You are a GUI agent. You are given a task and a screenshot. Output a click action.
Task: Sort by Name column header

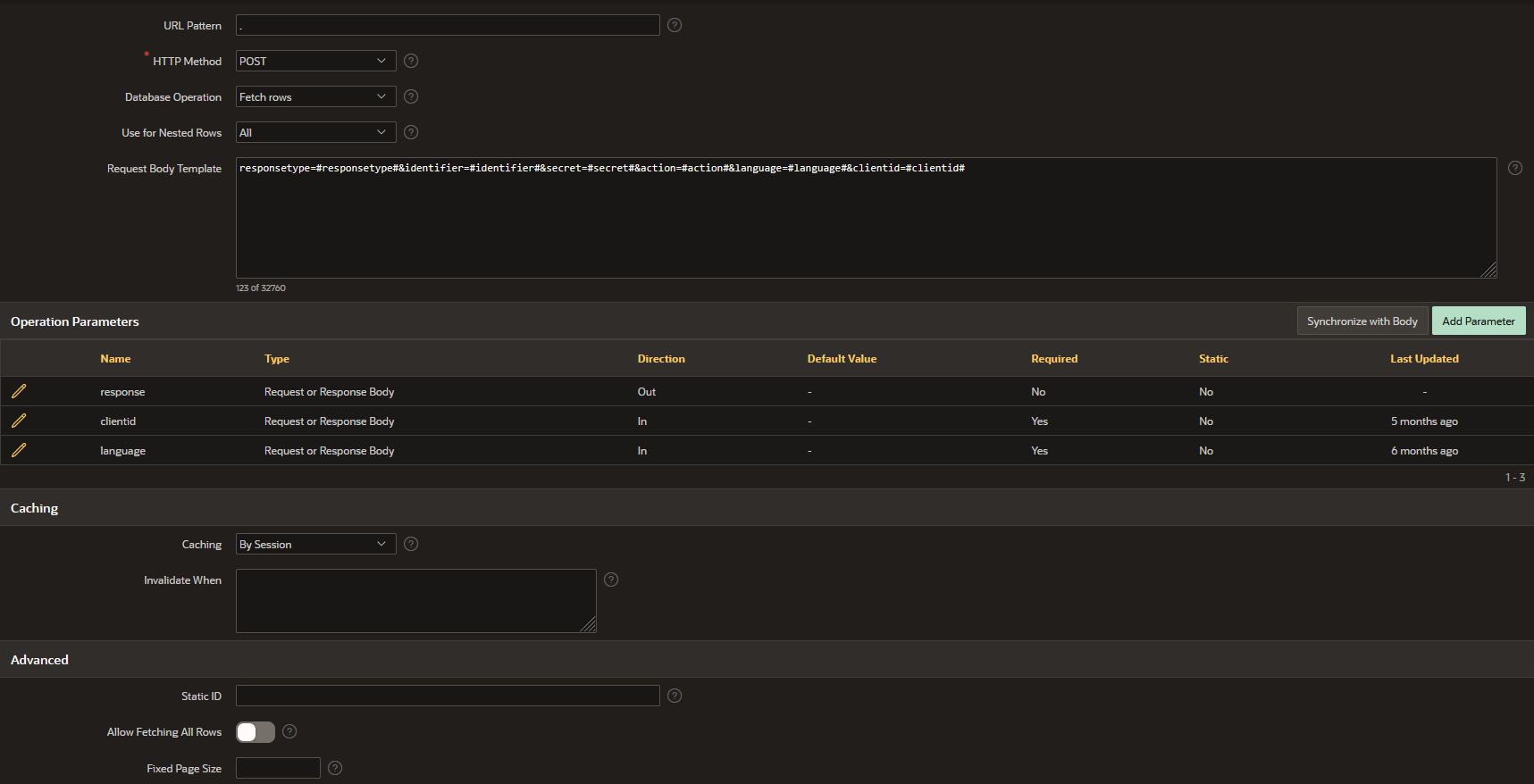click(x=115, y=359)
